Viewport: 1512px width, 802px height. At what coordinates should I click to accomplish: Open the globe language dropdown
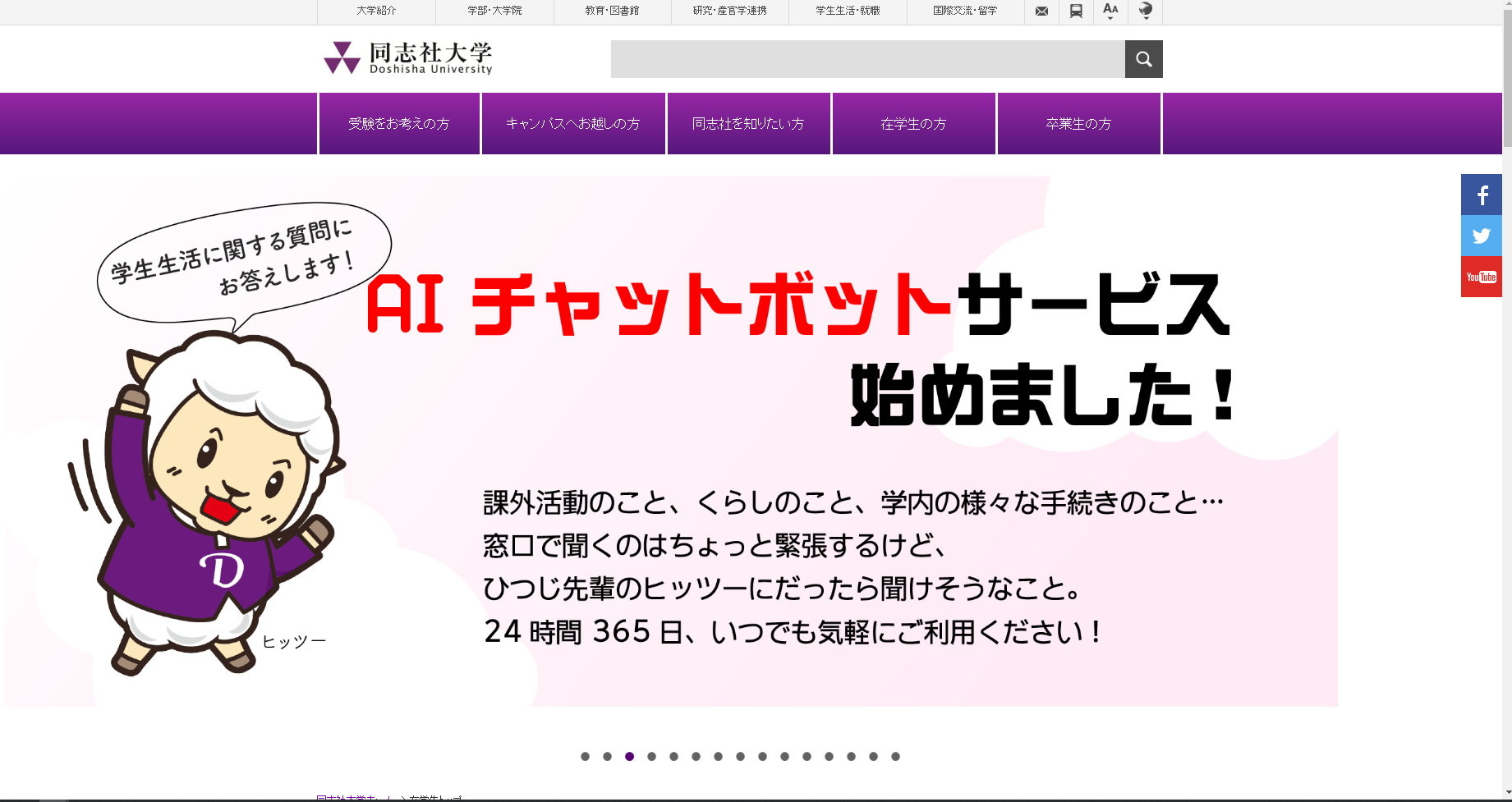1146,11
